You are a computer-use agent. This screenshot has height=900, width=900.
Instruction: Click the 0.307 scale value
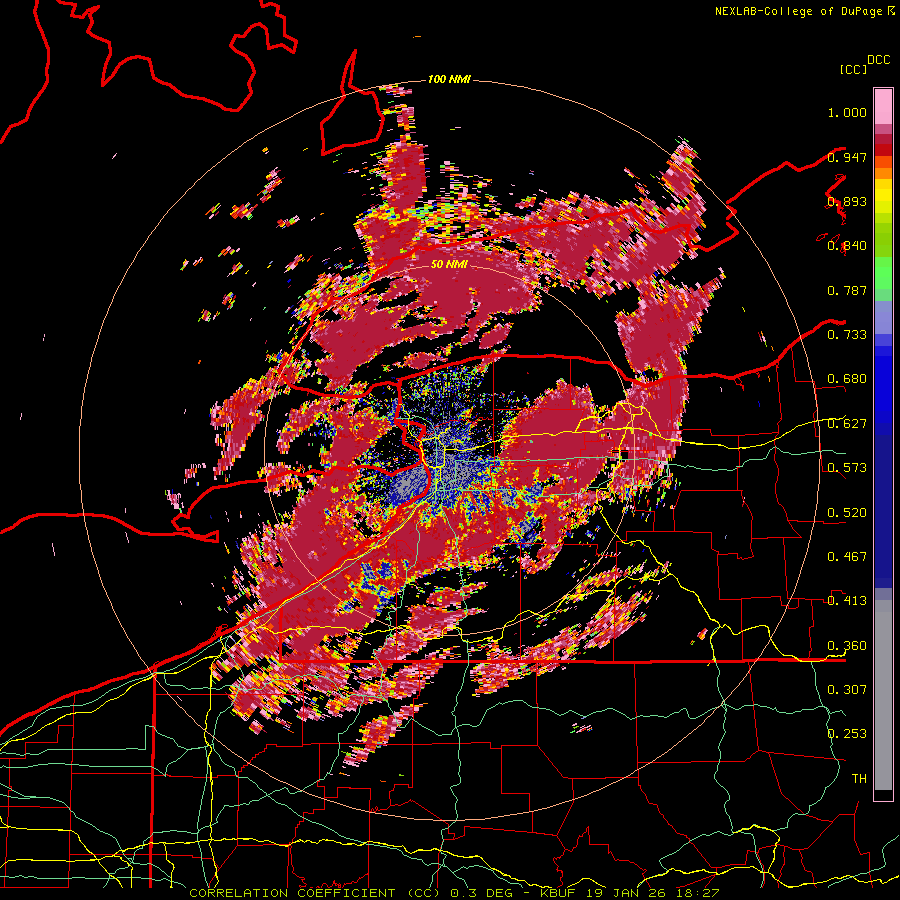847,690
